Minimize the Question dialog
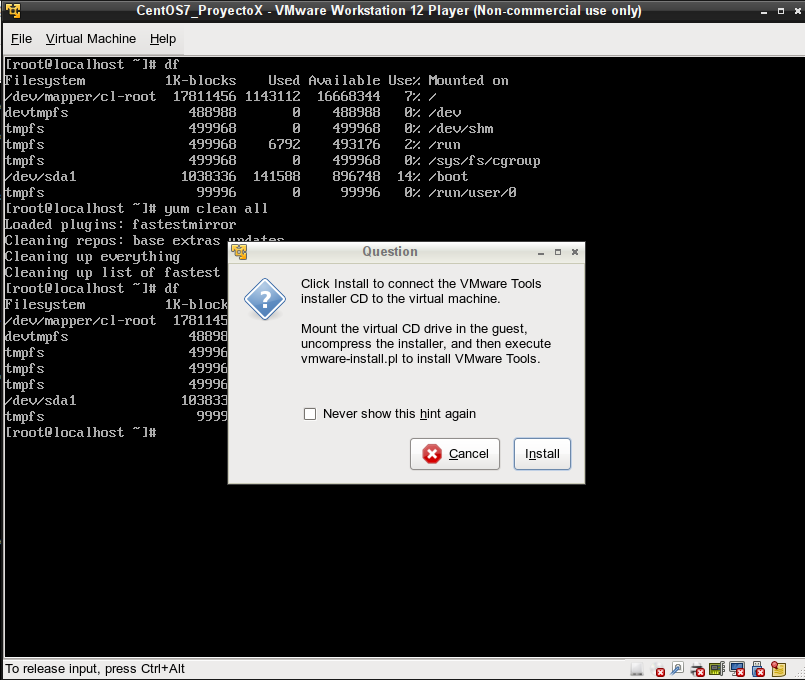Image resolution: width=805 pixels, height=680 pixels. click(541, 252)
